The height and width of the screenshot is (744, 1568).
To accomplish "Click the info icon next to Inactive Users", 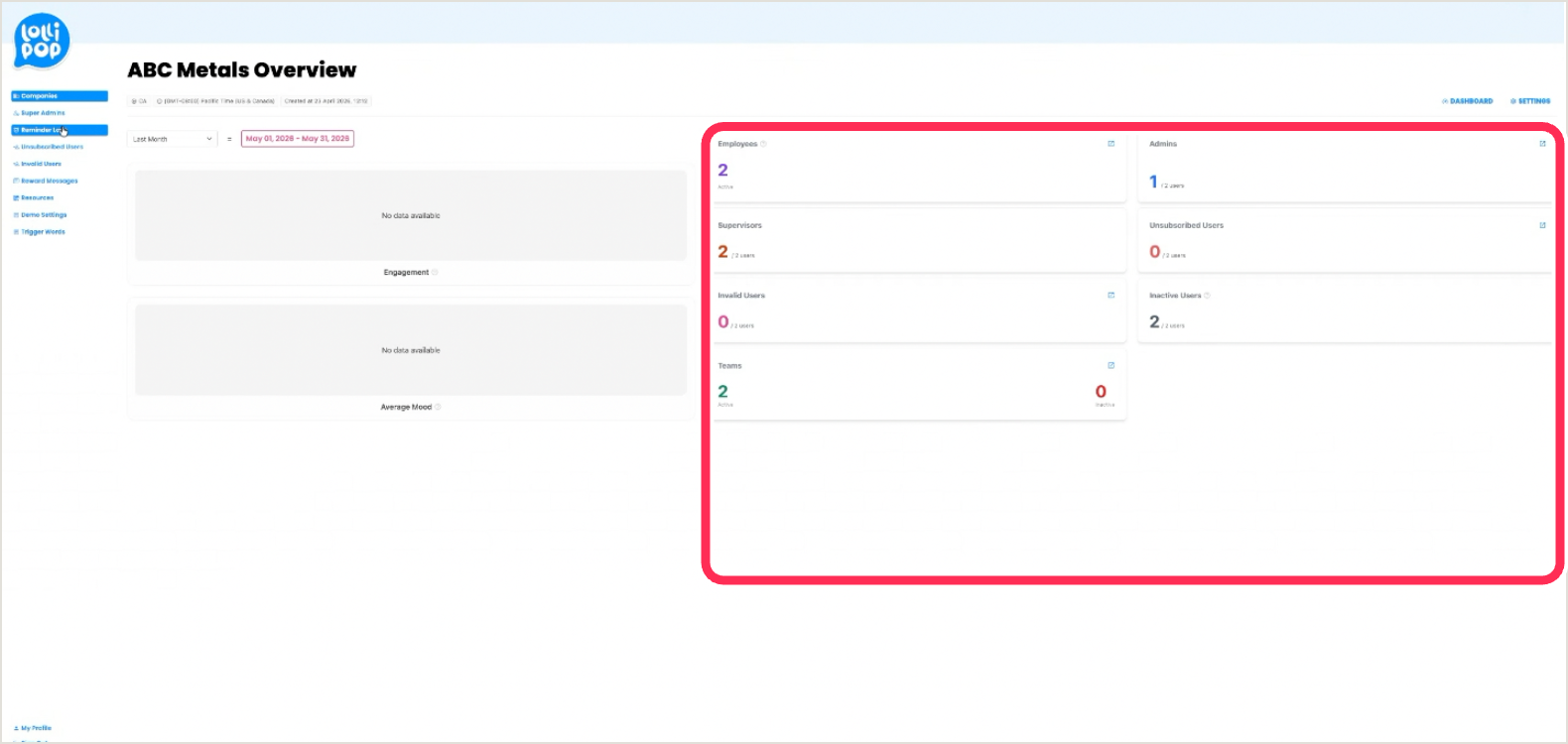I will click(1207, 296).
